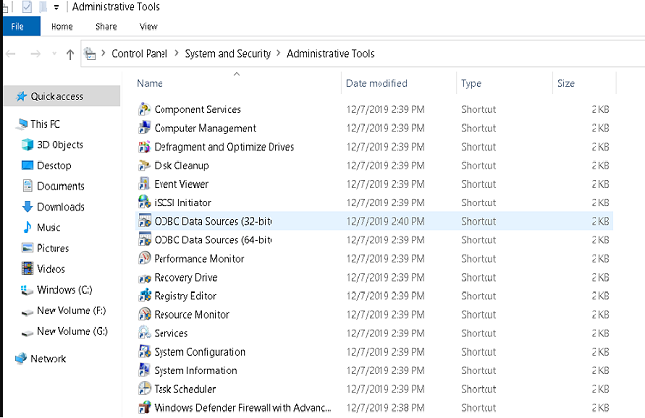Open the quick access toolbar customize dropdown
The height and width of the screenshot is (418, 645).
[x=56, y=7]
